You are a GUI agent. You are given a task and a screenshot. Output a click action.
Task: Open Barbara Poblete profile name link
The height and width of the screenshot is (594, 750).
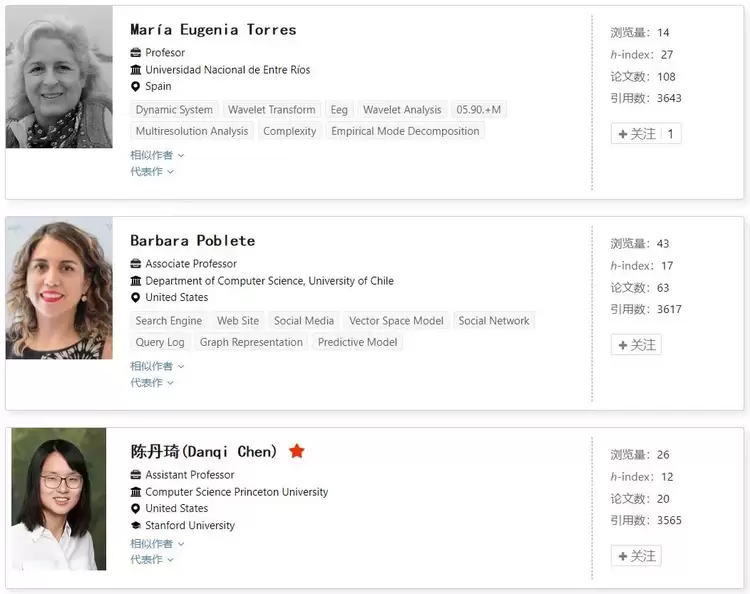pyautogui.click(x=192, y=241)
